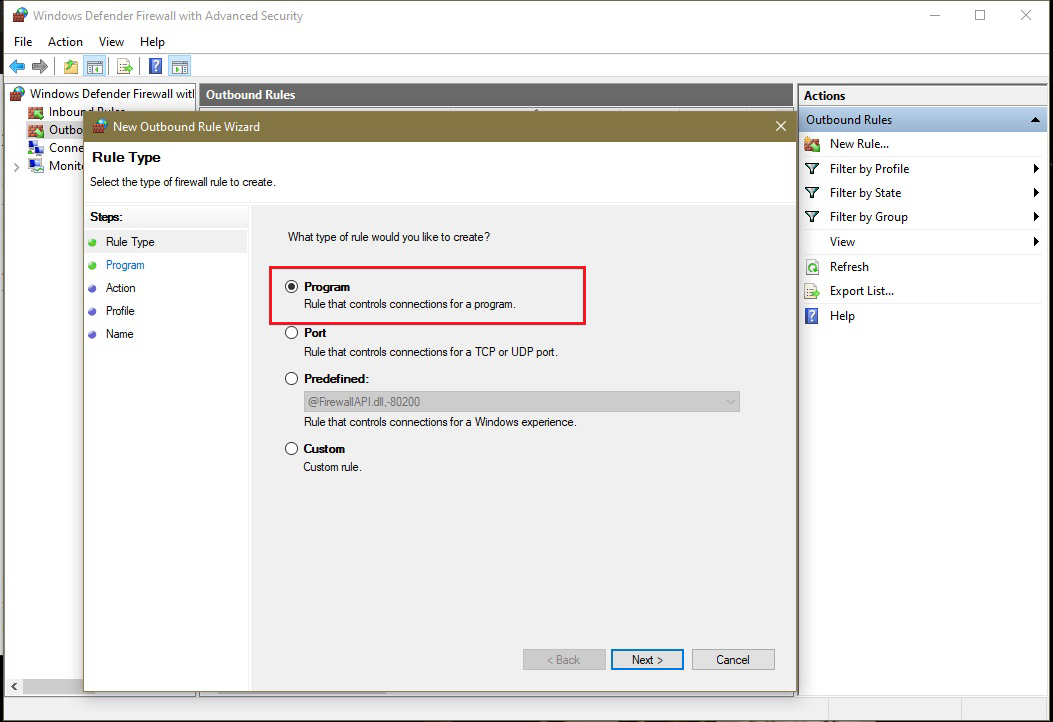Click the disabled Back button in the wizard
The height and width of the screenshot is (722, 1053).
point(564,660)
